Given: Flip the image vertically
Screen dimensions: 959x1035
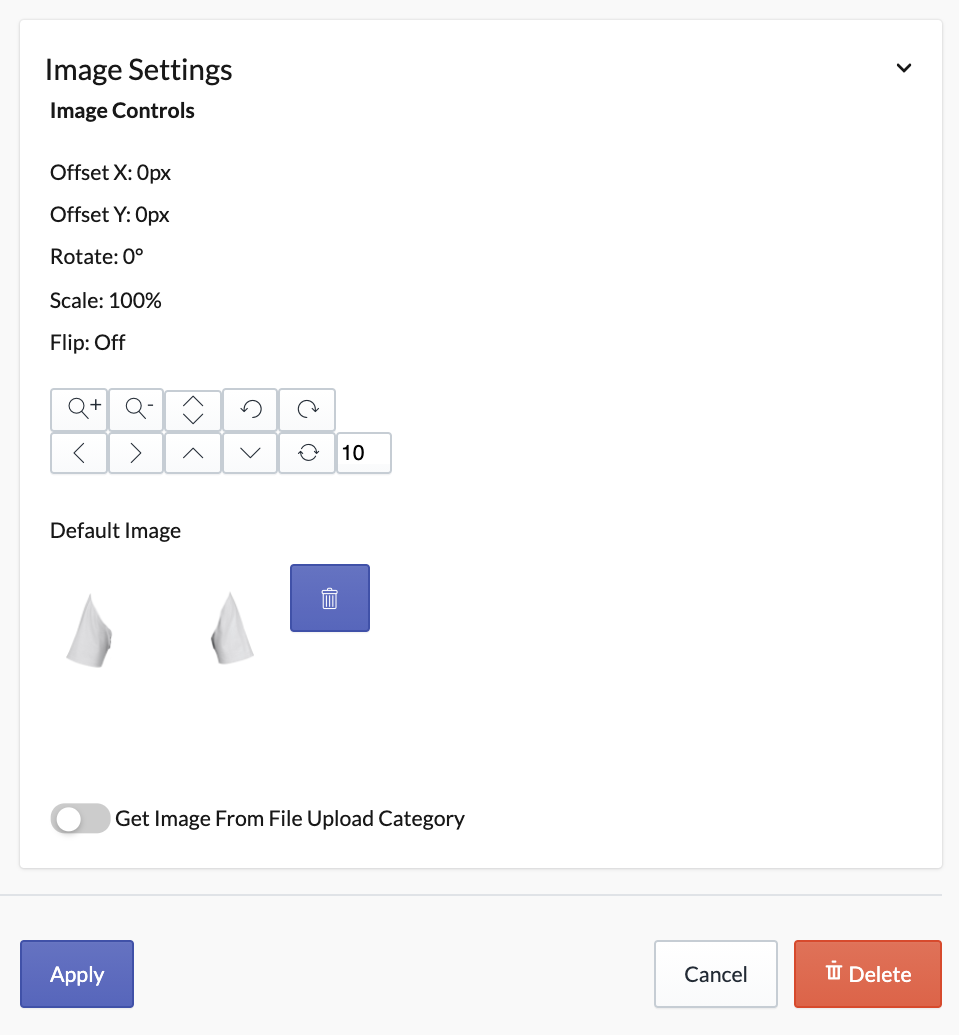Looking at the screenshot, I should tap(193, 409).
